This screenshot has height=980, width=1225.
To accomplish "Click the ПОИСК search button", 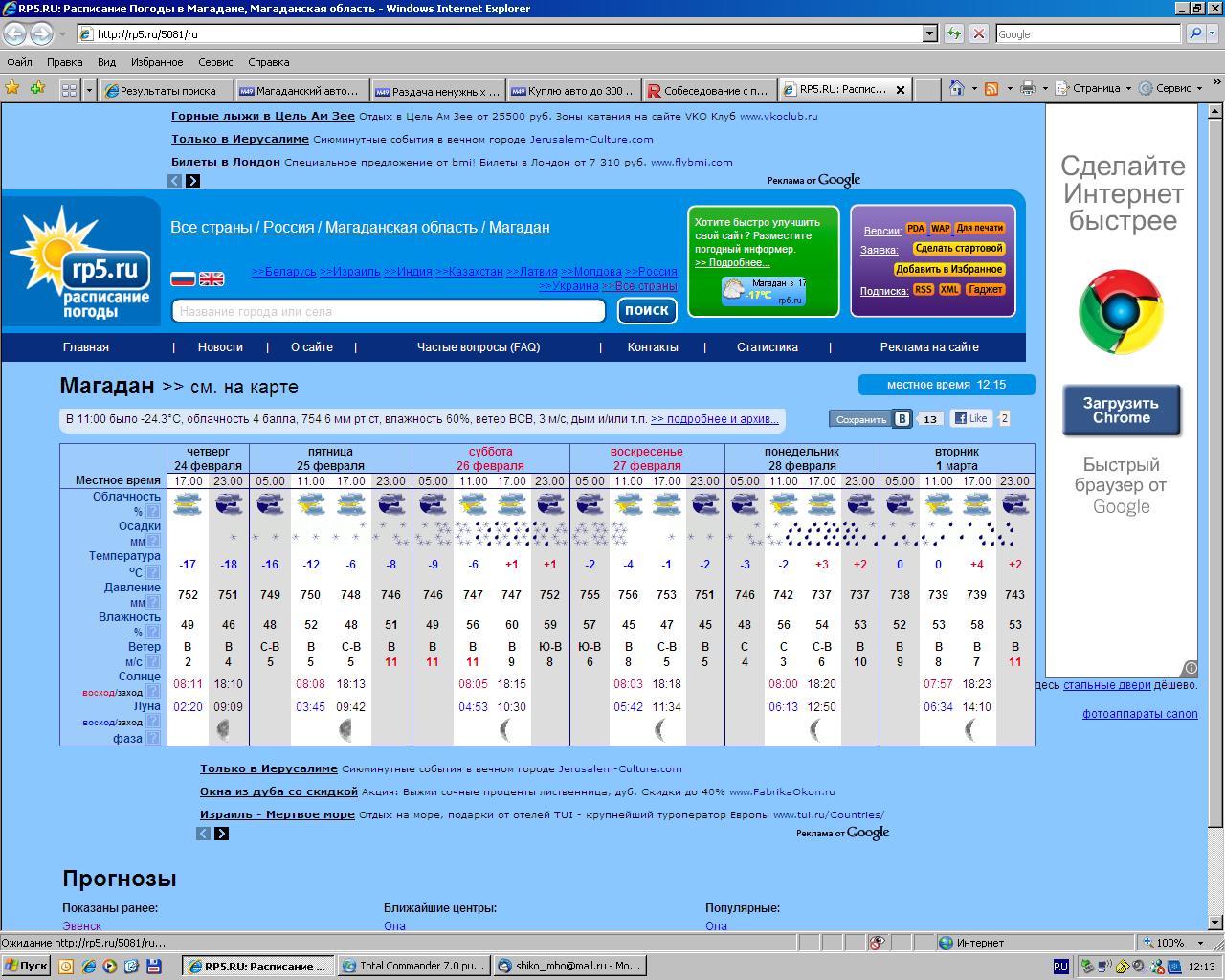I will click(x=647, y=310).
